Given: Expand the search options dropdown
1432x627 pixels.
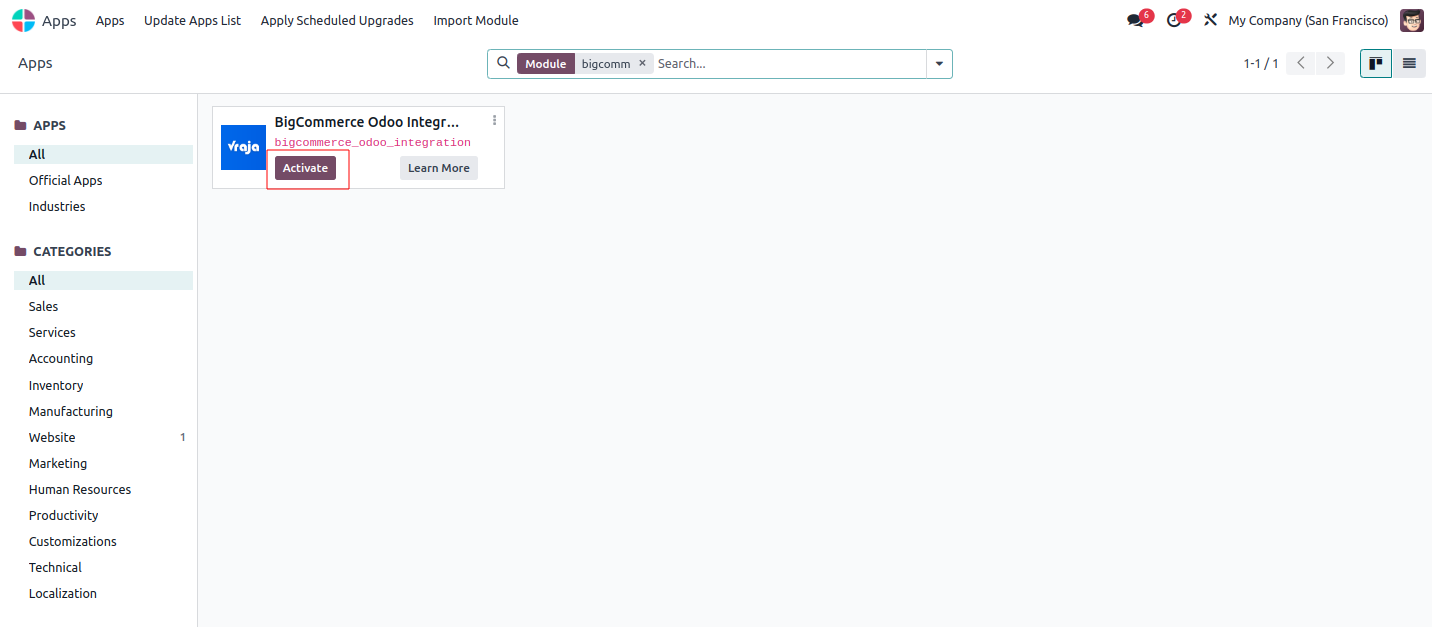Looking at the screenshot, I should 939,63.
